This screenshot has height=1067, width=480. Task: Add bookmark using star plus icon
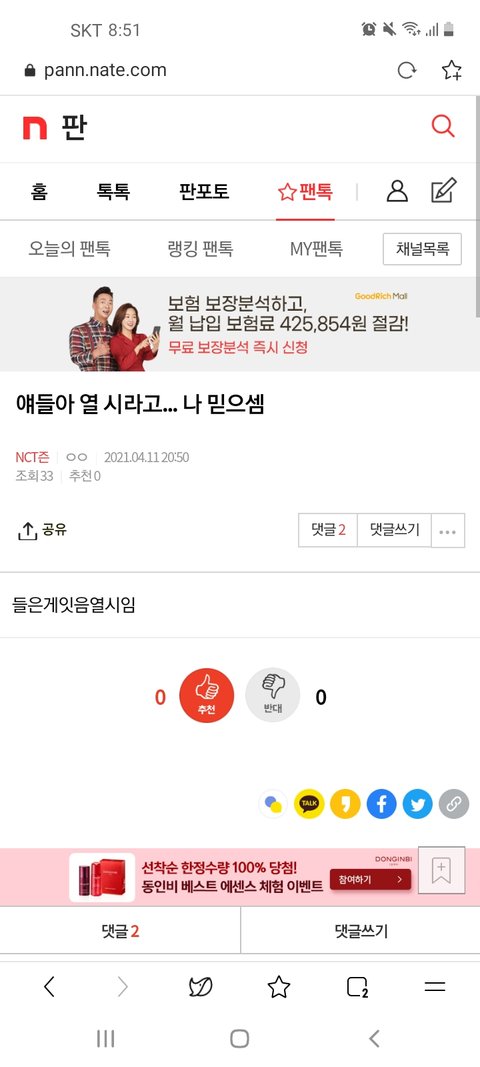(x=451, y=70)
